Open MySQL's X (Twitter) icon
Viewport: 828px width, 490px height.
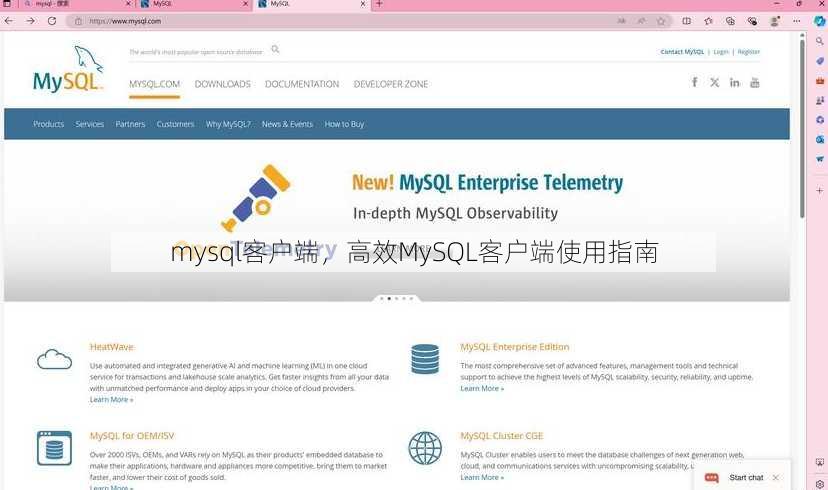tap(714, 82)
